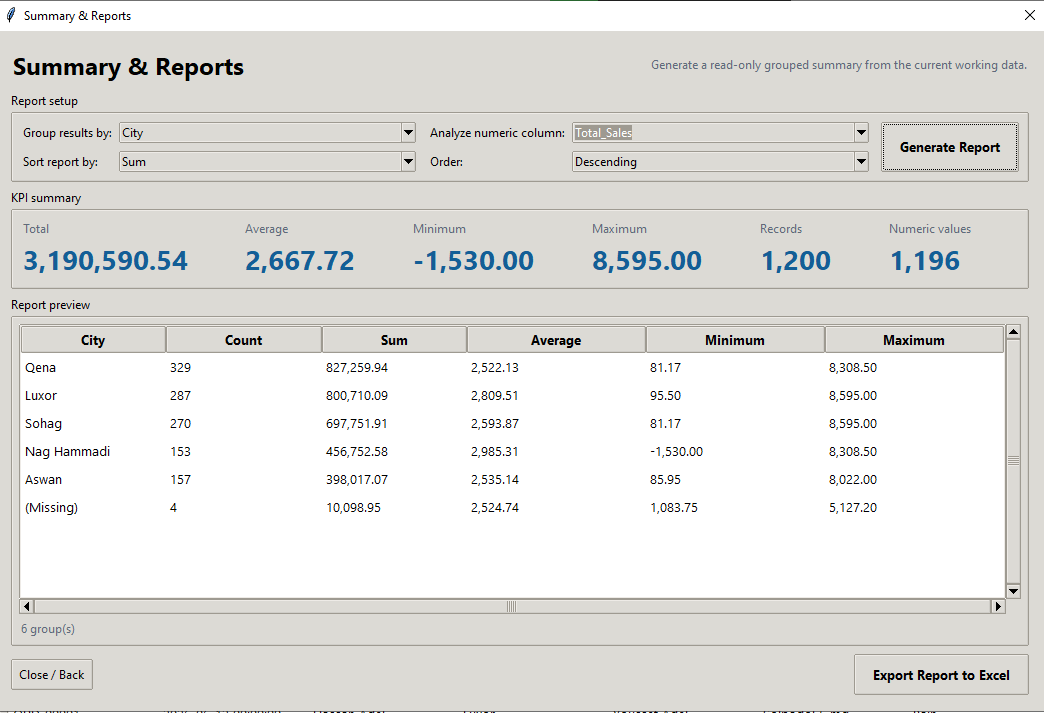Image resolution: width=1044 pixels, height=713 pixels.
Task: Click the vertical scrollbar up arrow
Action: (1013, 332)
